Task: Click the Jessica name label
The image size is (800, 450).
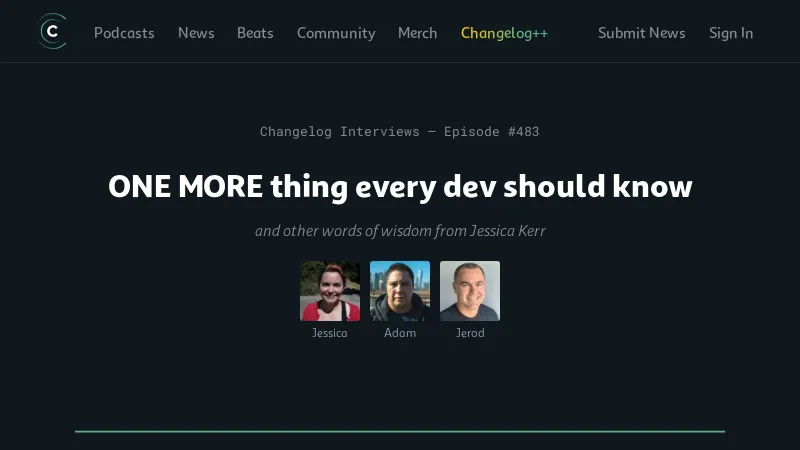Action: [330, 333]
